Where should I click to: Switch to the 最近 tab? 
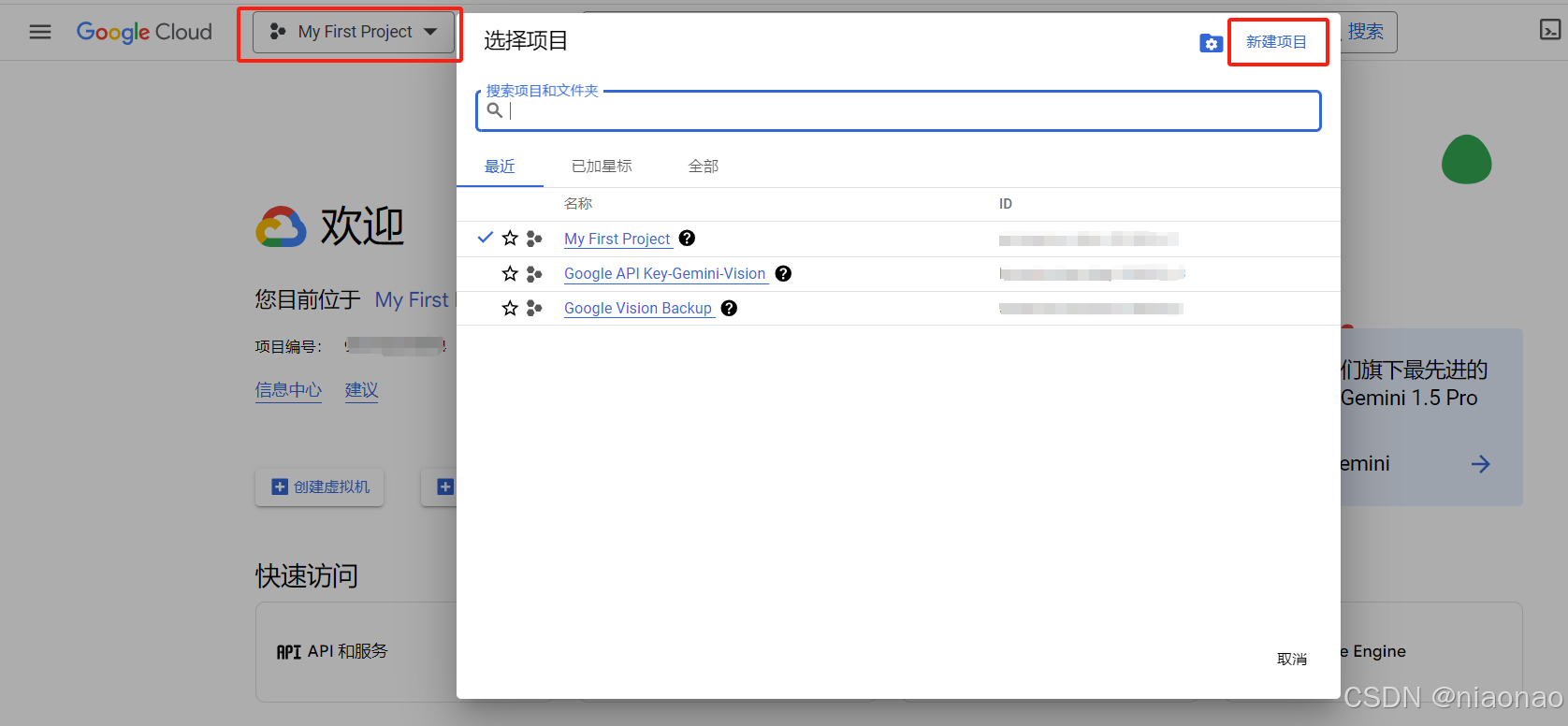coord(500,167)
